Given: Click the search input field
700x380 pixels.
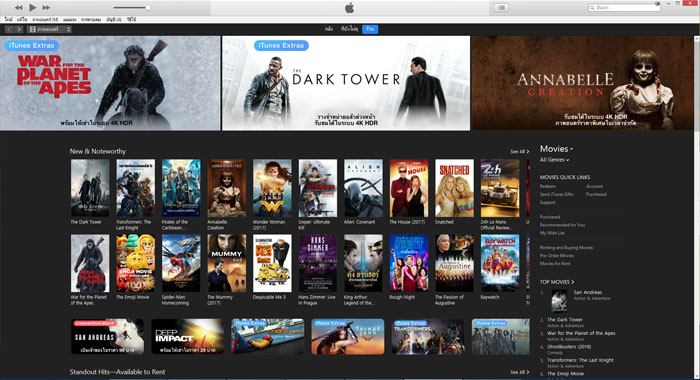Looking at the screenshot, I should coord(624,8).
